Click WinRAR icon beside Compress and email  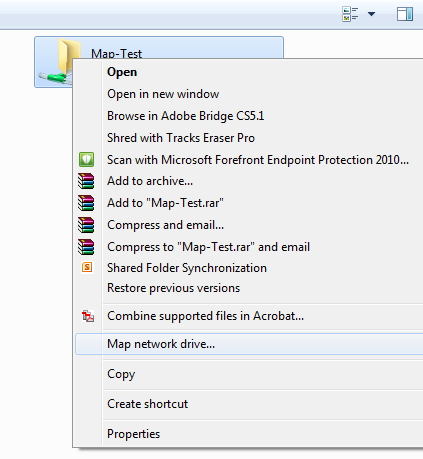pos(86,225)
